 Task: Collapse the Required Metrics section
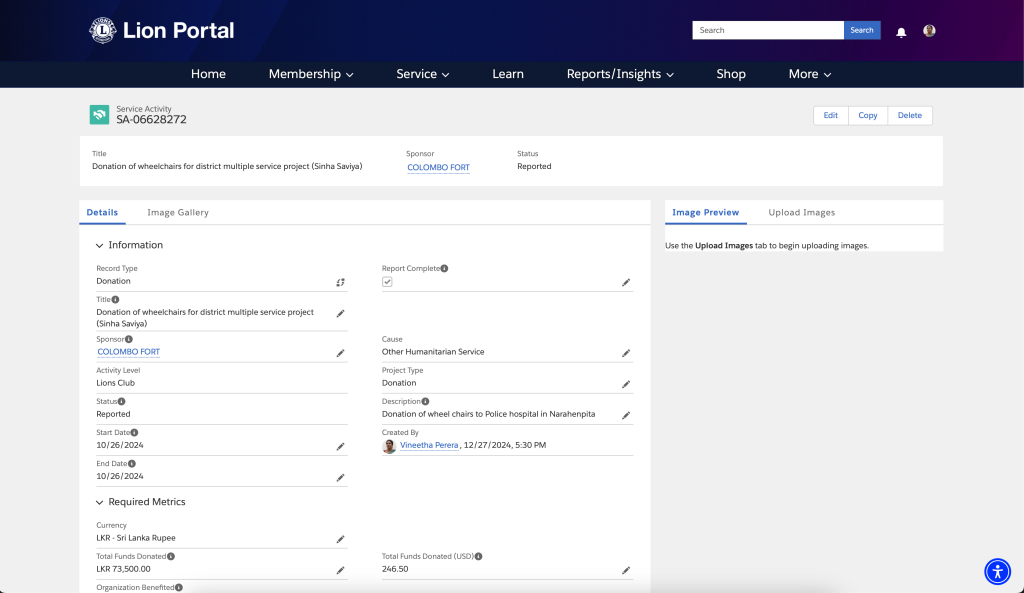coord(99,502)
